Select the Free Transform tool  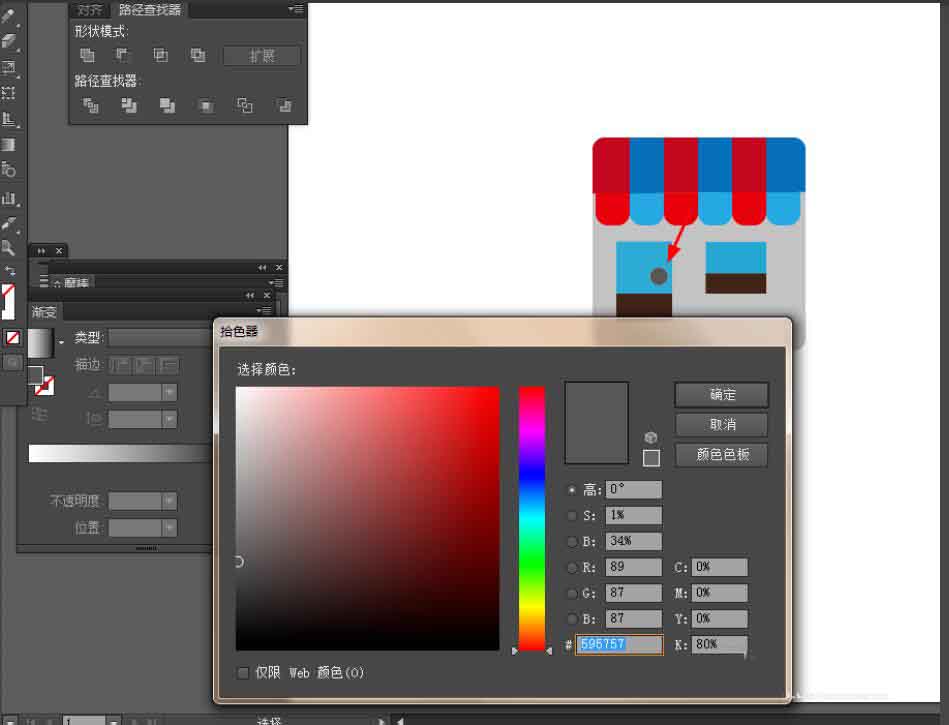pyautogui.click(x=8, y=93)
